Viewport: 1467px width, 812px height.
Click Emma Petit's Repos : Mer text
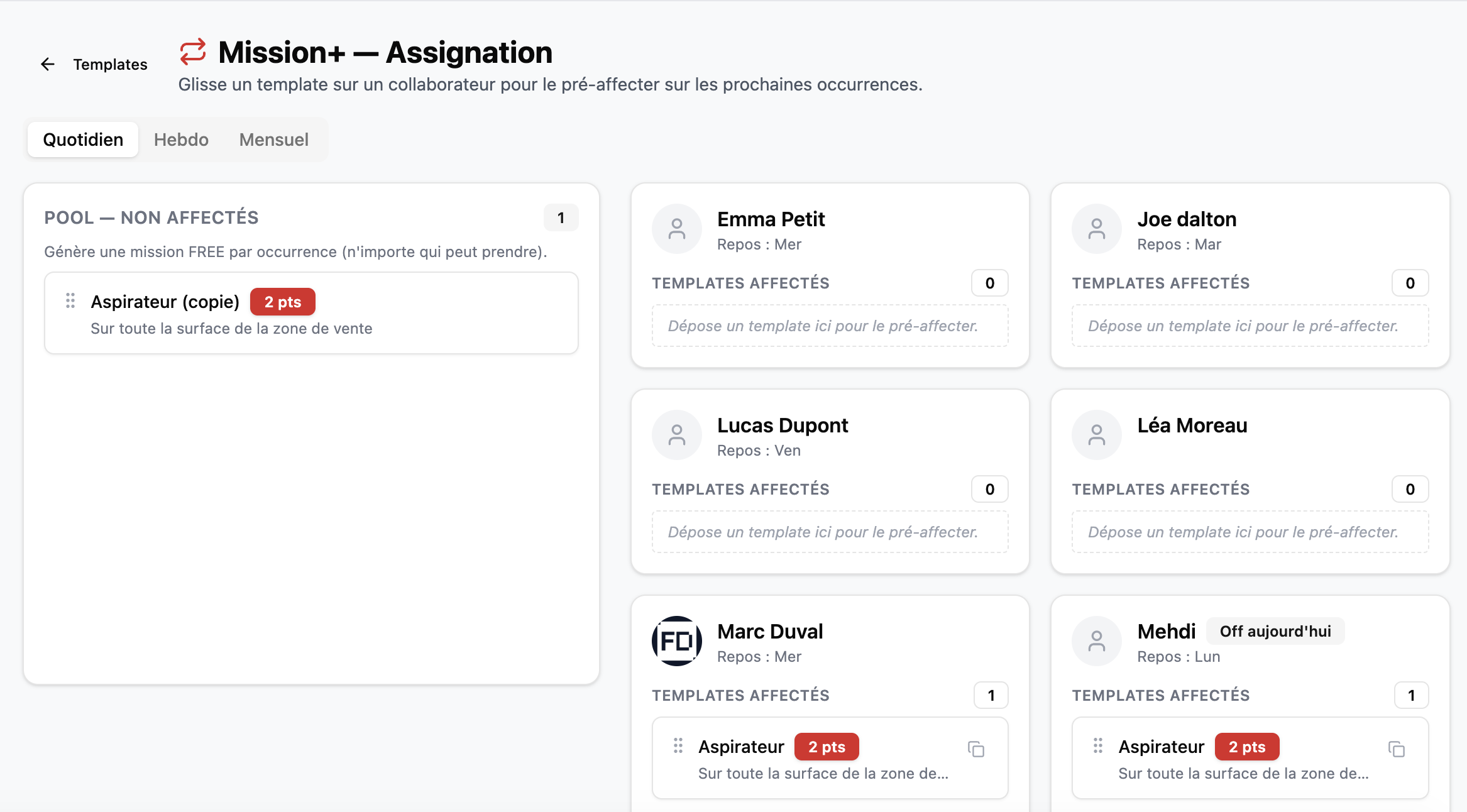[x=759, y=244]
